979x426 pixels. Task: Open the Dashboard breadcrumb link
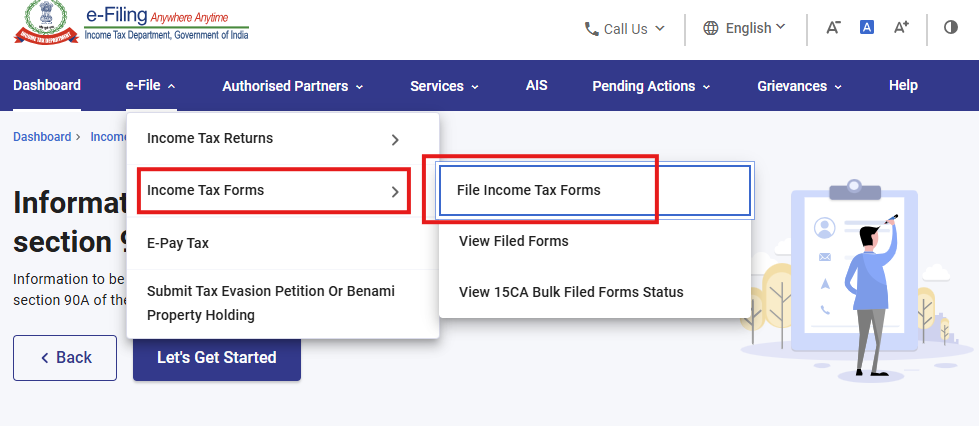pos(42,137)
